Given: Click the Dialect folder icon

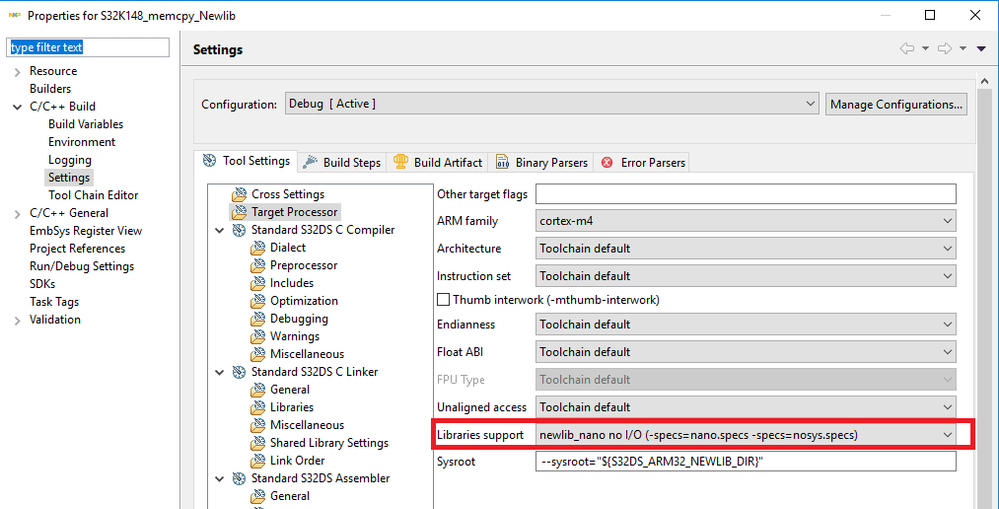Looking at the screenshot, I should click(257, 247).
